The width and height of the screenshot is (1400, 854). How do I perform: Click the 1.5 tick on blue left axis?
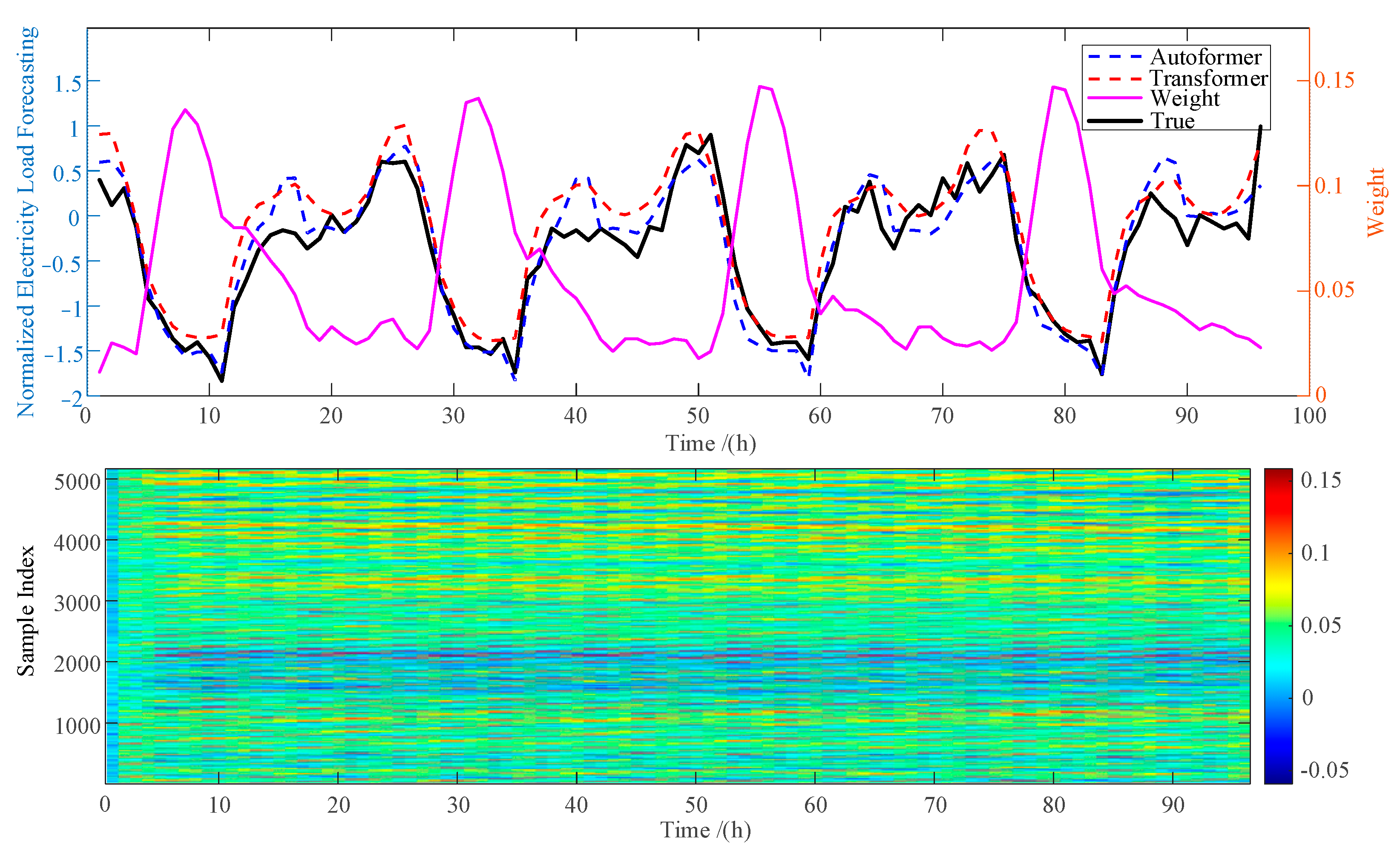(68, 83)
